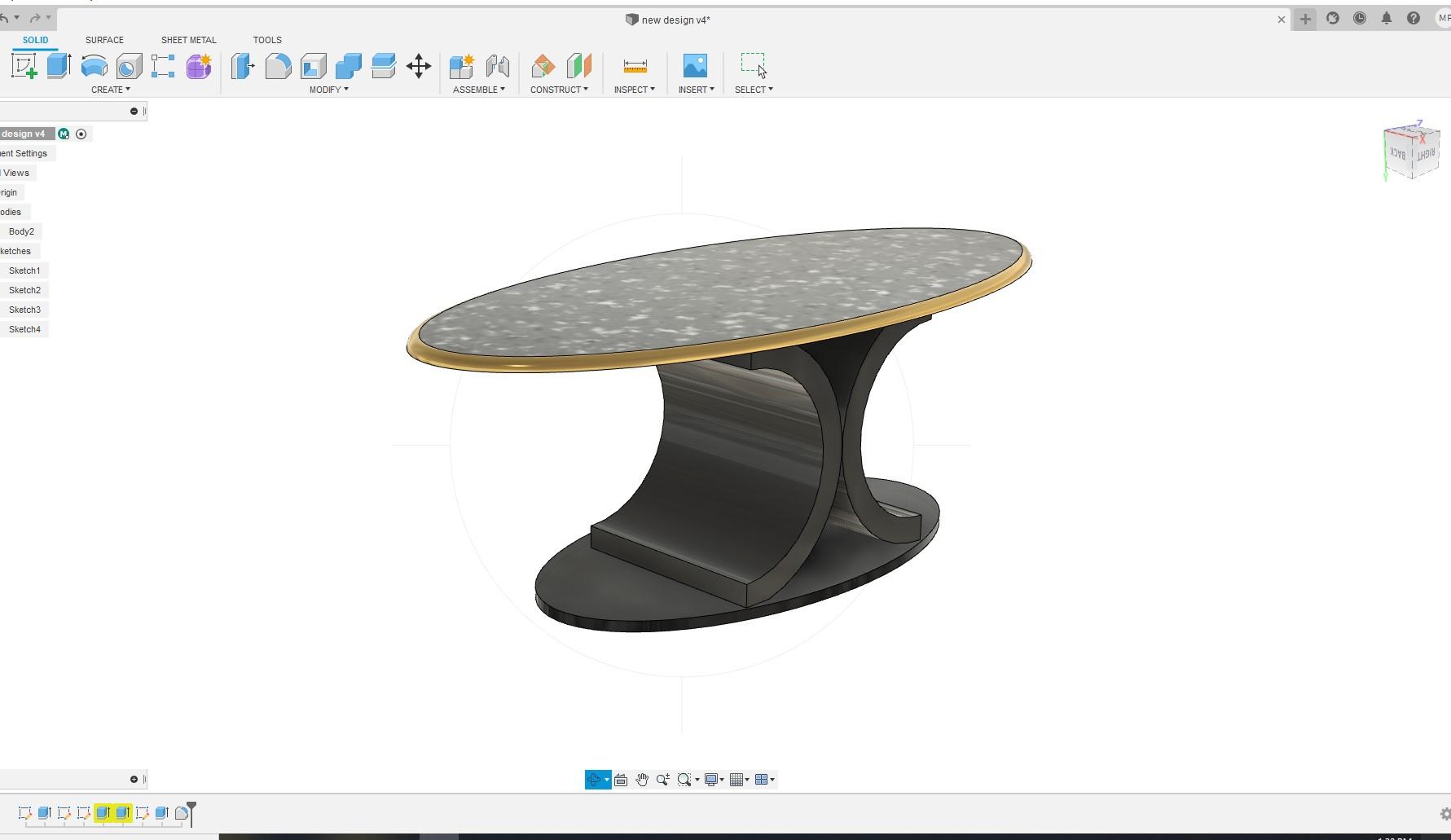Image resolution: width=1451 pixels, height=840 pixels.
Task: Select the Shell tool
Action: pos(314,67)
